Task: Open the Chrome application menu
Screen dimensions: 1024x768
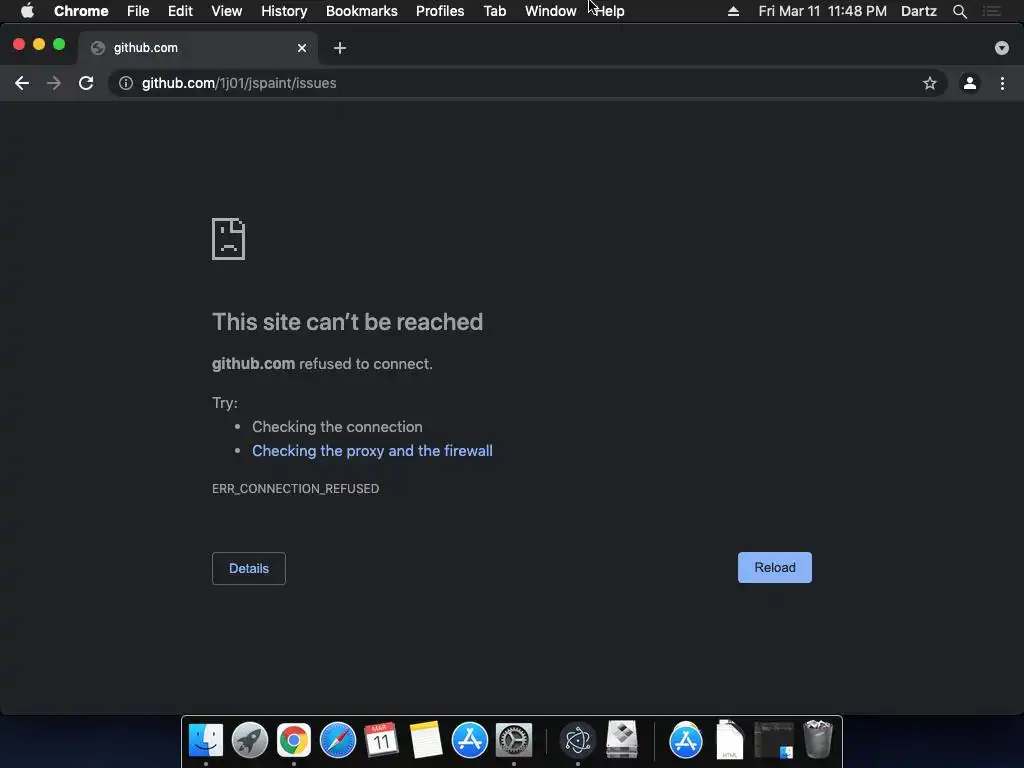Action: [81, 11]
